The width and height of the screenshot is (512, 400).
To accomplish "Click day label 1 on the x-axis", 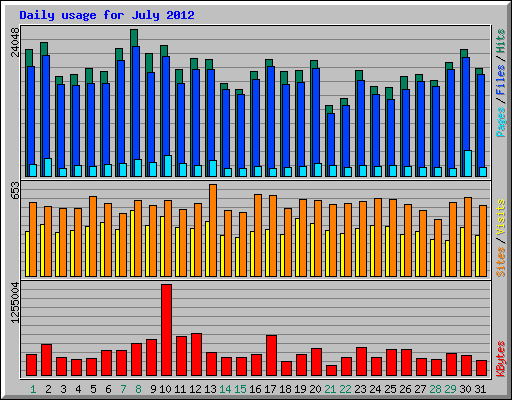I will [x=33, y=389].
